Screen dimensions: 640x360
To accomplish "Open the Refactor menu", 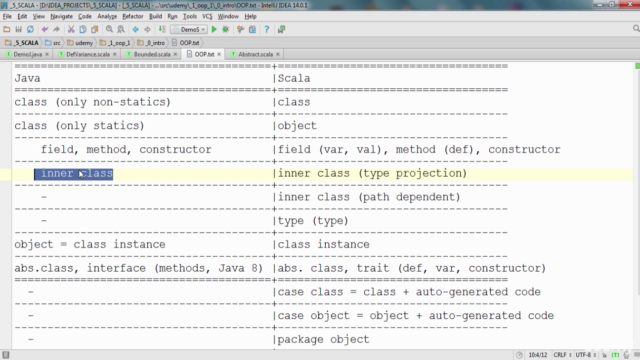I will (133, 16).
